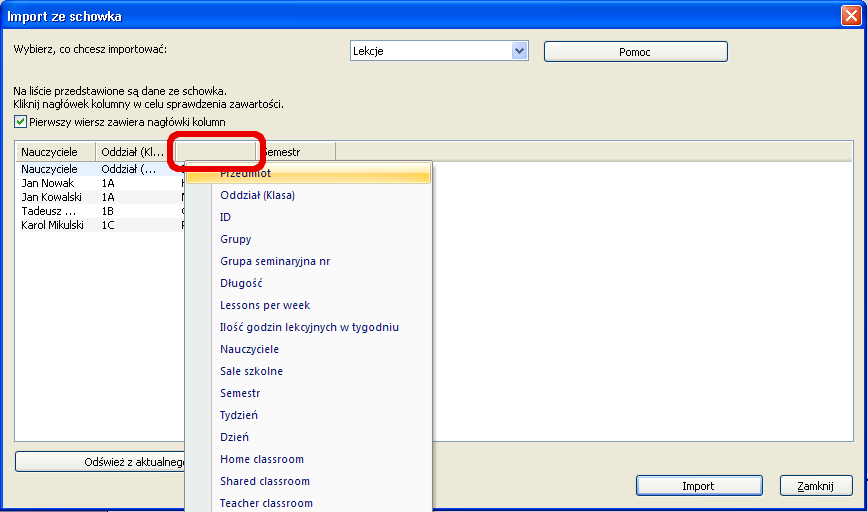The height and width of the screenshot is (512, 868).
Task: Click the Oddział (Kl... column header
Action: [134, 151]
